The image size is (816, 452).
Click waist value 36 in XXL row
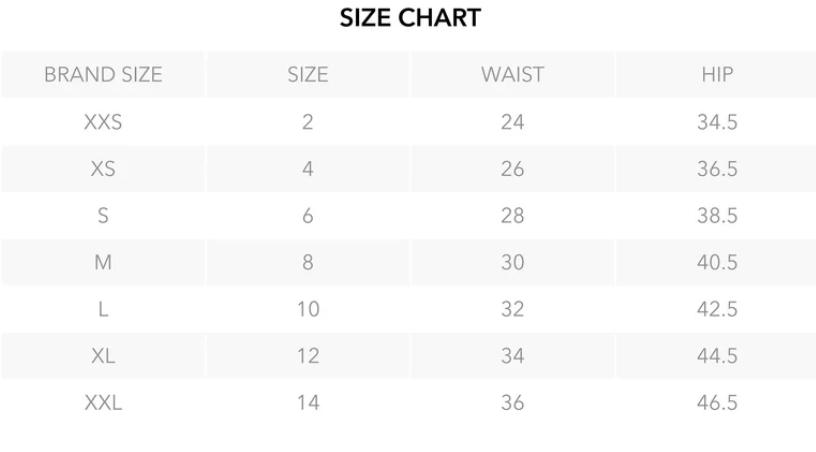pyautogui.click(x=512, y=403)
